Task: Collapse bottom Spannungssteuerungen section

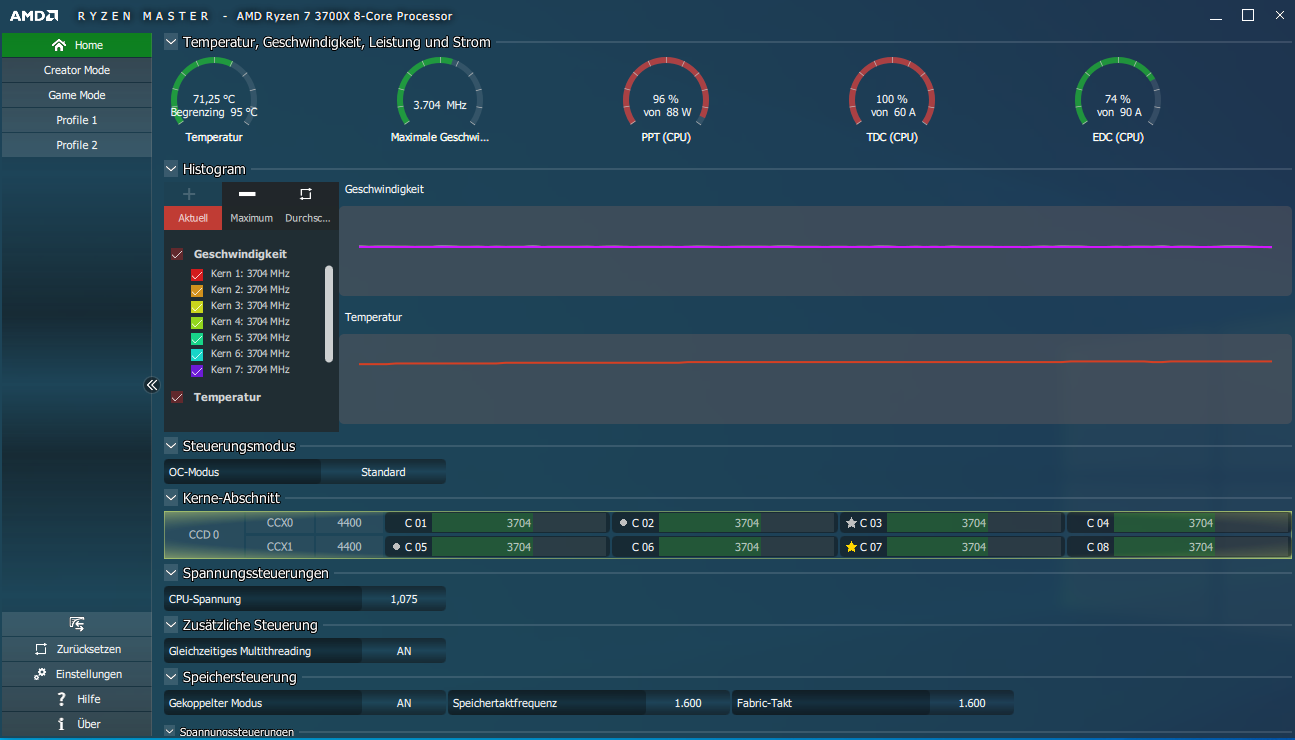Action: pos(170,732)
